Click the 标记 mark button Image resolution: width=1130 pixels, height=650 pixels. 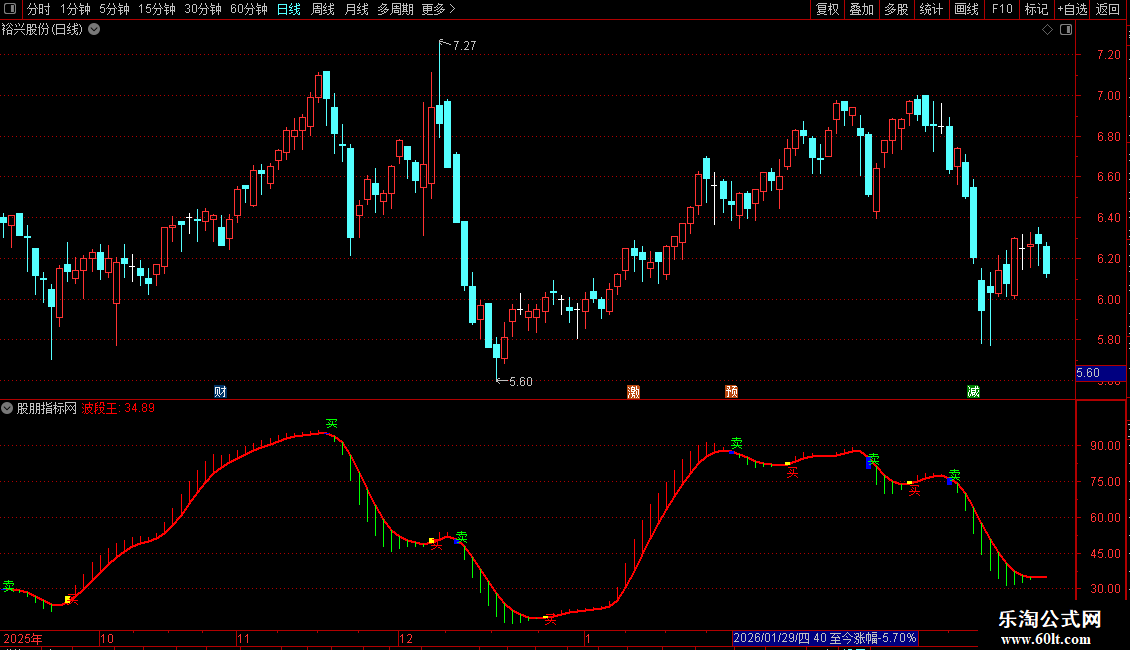coord(1036,9)
